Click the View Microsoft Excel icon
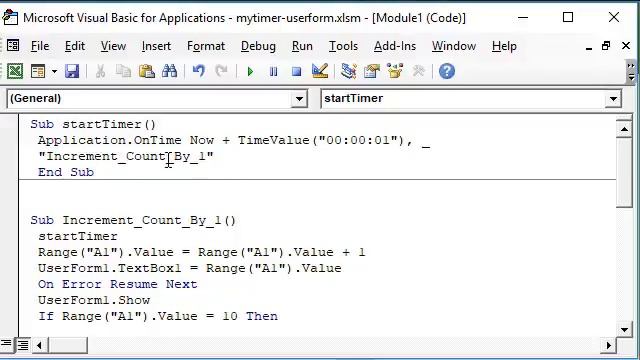This screenshot has height=360, width=640. [x=15, y=71]
